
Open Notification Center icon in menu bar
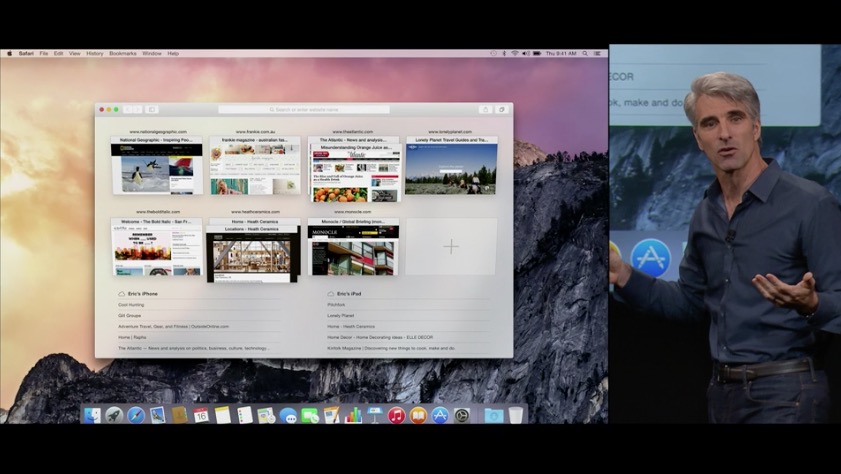597,54
